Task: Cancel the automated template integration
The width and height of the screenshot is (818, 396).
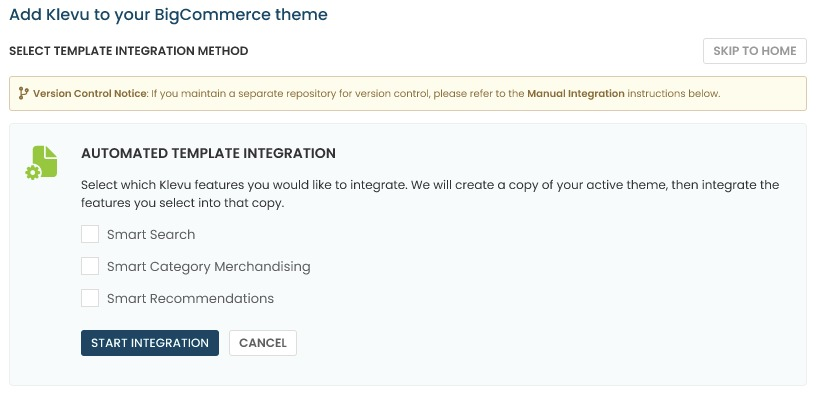Action: tap(263, 343)
